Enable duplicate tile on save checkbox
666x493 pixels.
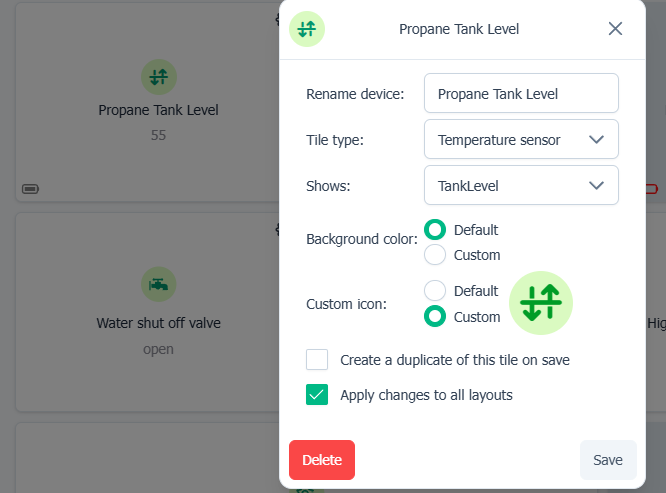[317, 359]
